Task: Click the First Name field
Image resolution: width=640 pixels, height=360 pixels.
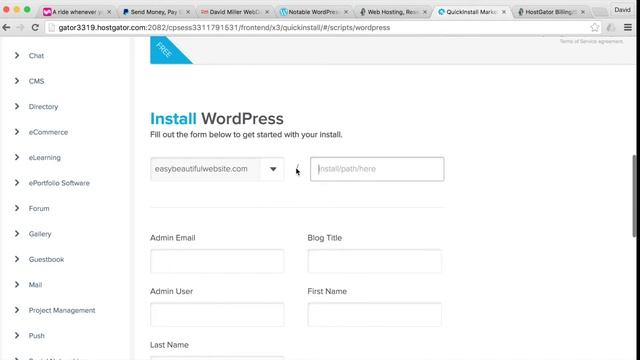Action: [x=374, y=315]
